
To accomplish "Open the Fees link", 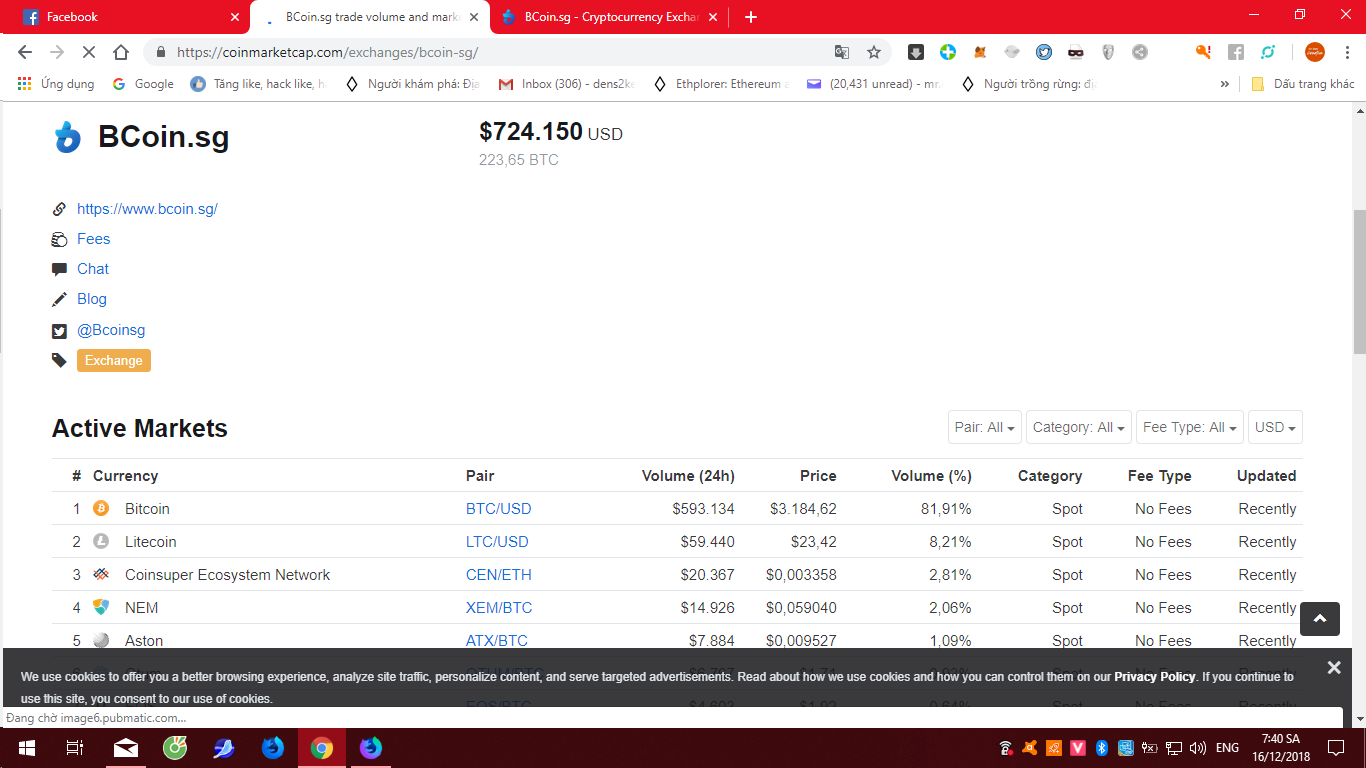I will coord(93,239).
